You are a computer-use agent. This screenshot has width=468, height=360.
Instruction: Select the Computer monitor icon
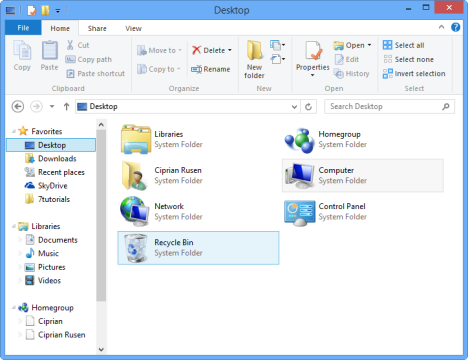pos(299,176)
